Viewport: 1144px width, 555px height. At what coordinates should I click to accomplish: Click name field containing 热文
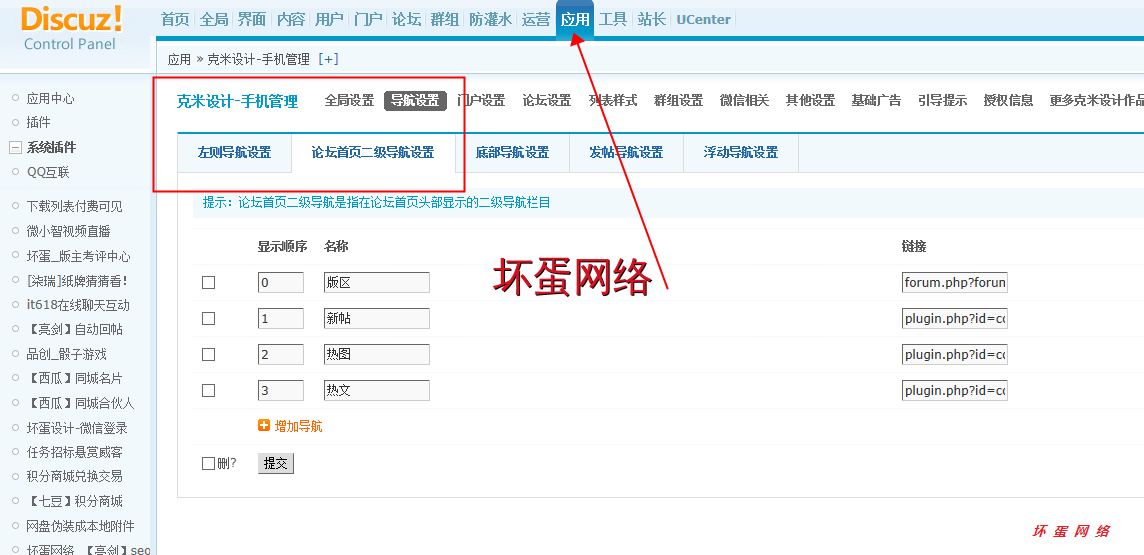pyautogui.click(x=376, y=390)
